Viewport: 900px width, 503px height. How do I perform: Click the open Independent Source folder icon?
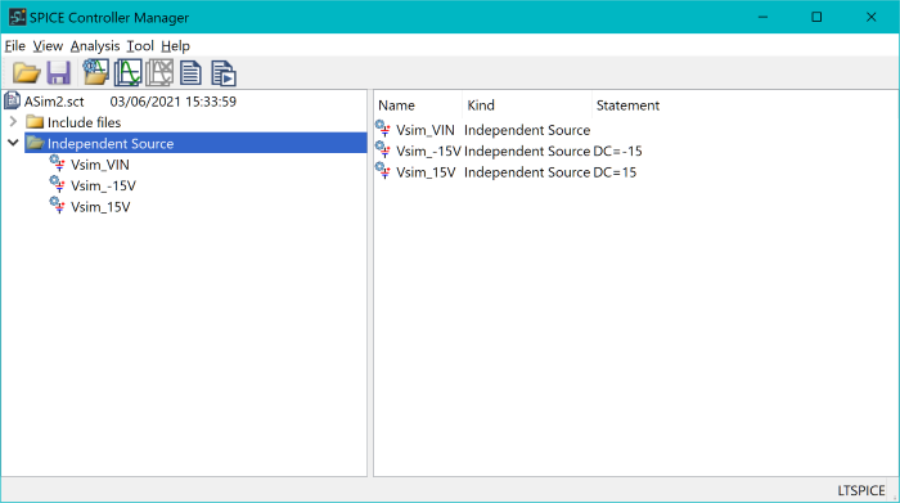tap(35, 143)
